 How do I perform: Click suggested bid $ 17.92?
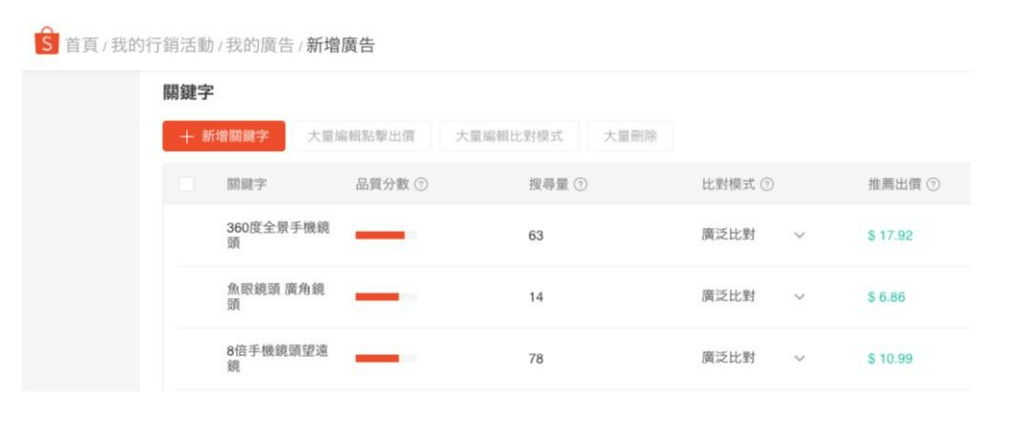890,235
